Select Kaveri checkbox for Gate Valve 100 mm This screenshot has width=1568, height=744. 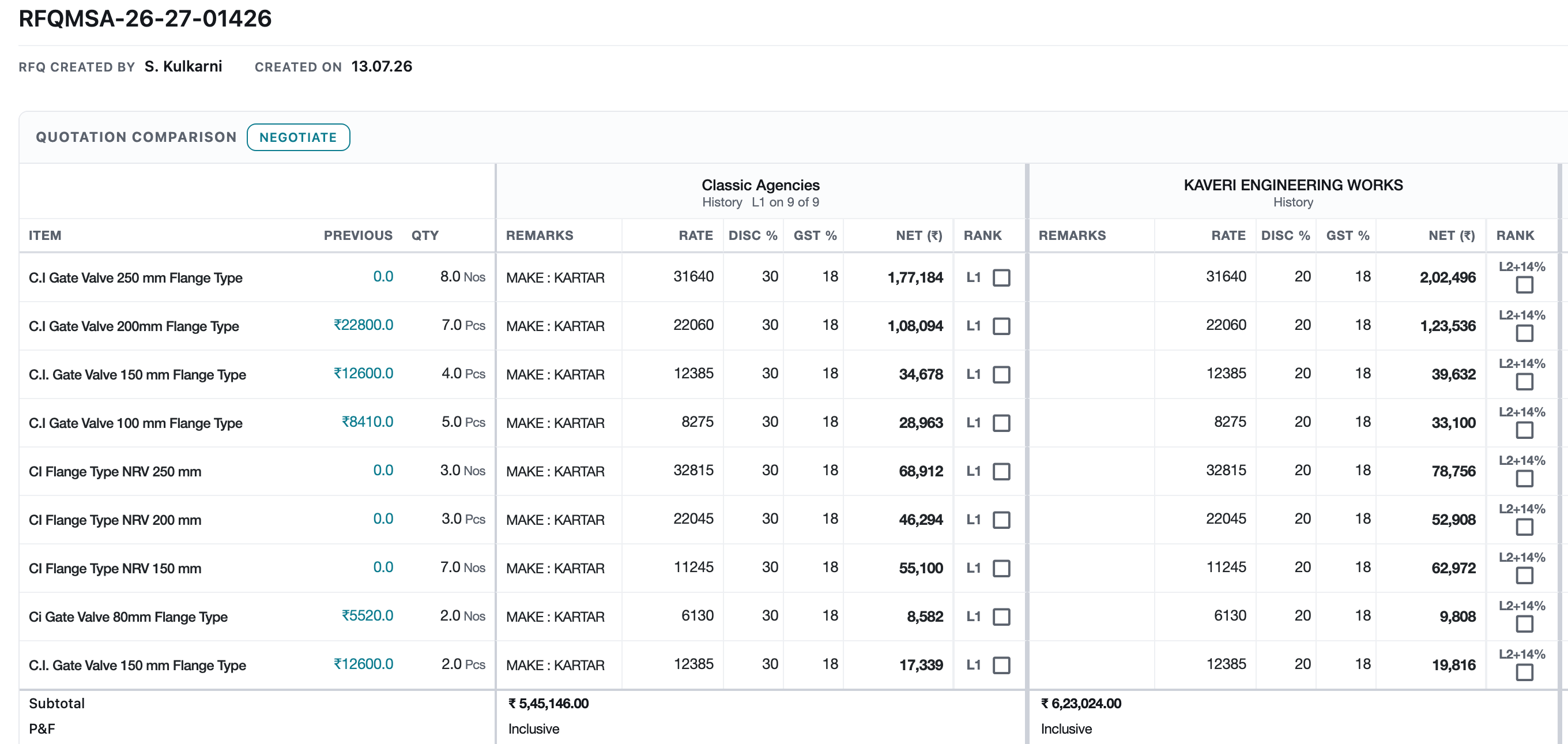click(x=1524, y=430)
